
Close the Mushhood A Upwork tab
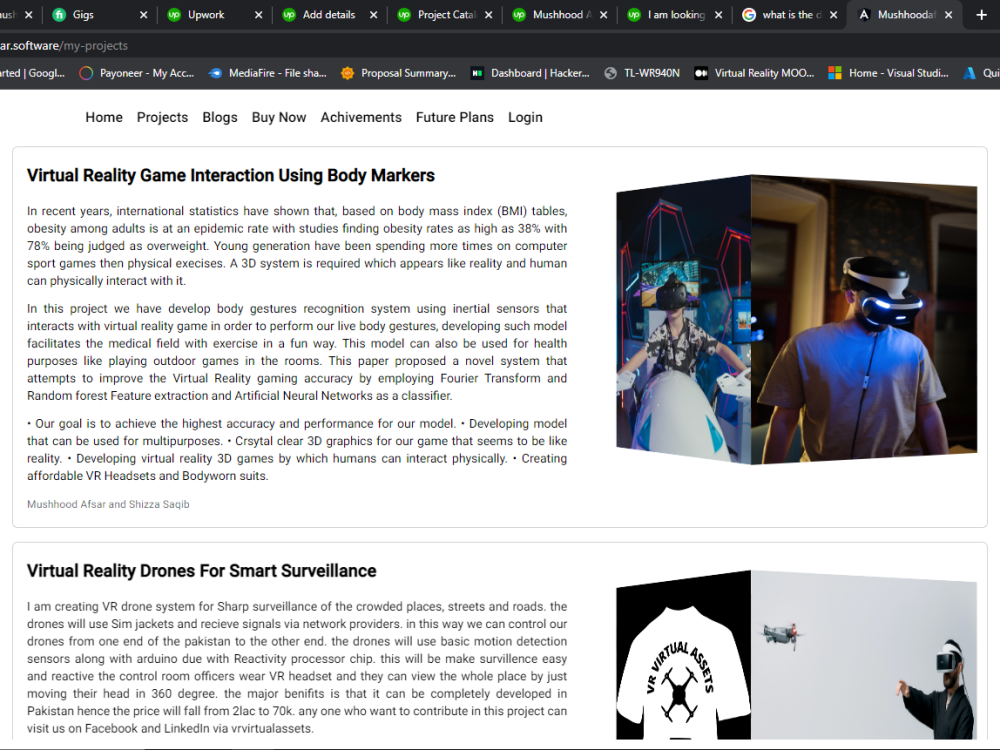point(603,15)
